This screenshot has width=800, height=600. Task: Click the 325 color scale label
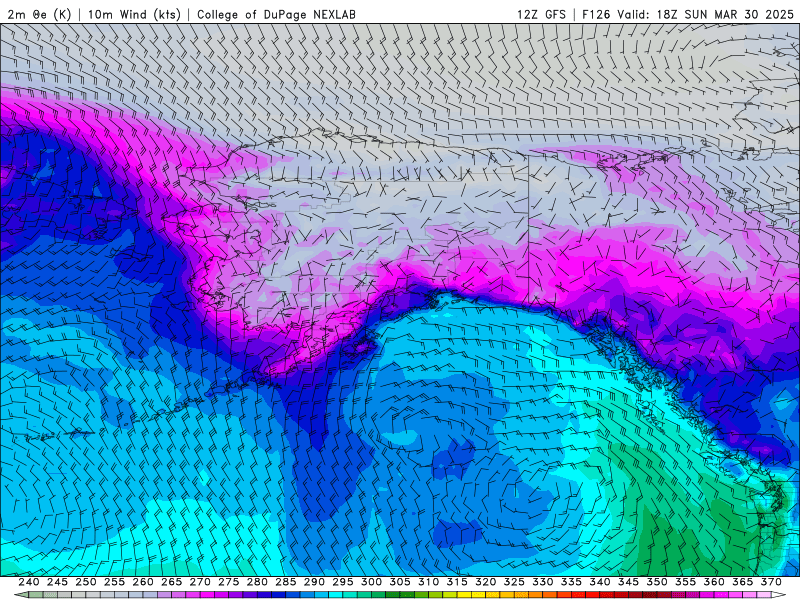514,582
